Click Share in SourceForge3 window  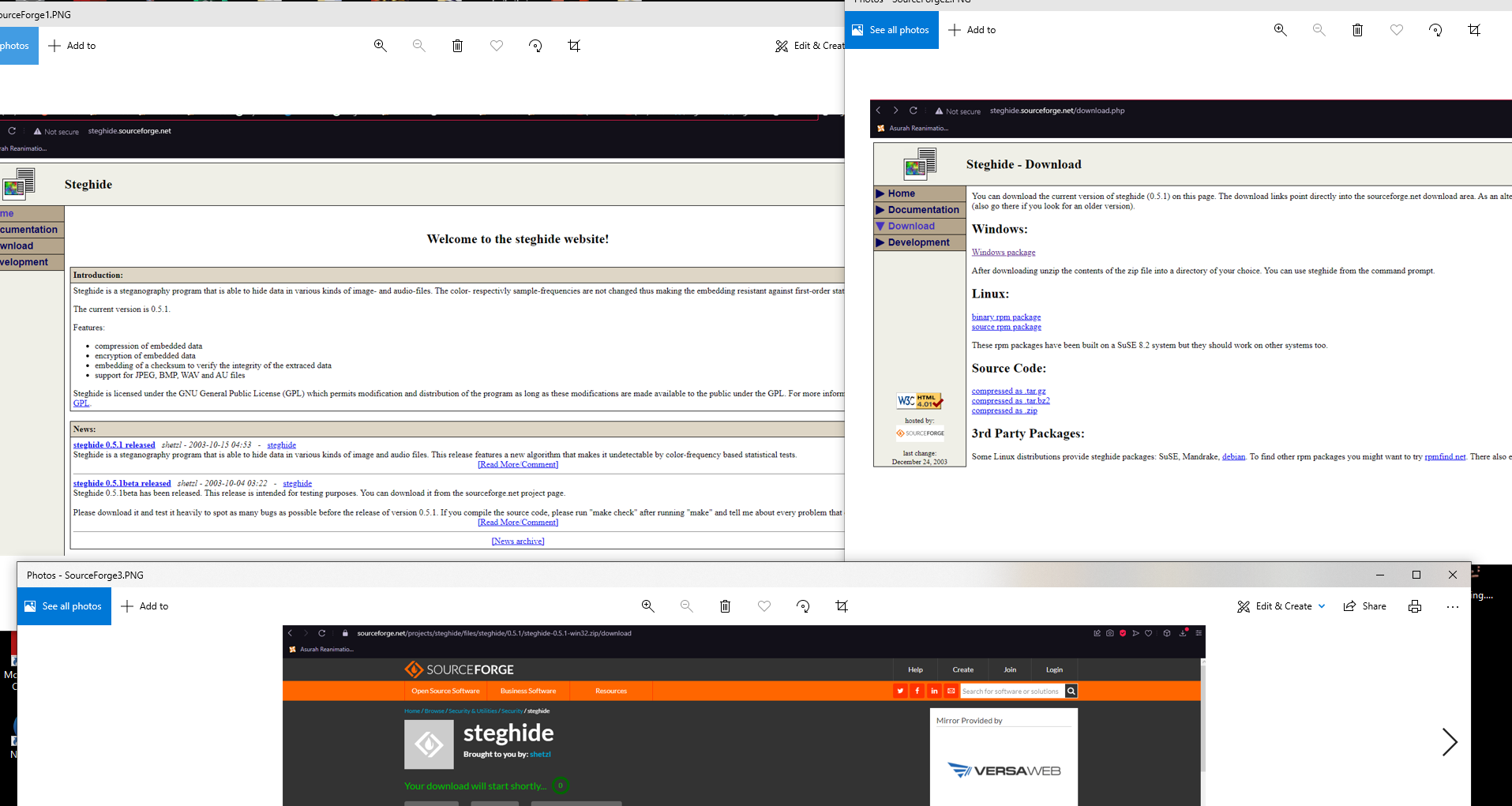[x=1364, y=606]
